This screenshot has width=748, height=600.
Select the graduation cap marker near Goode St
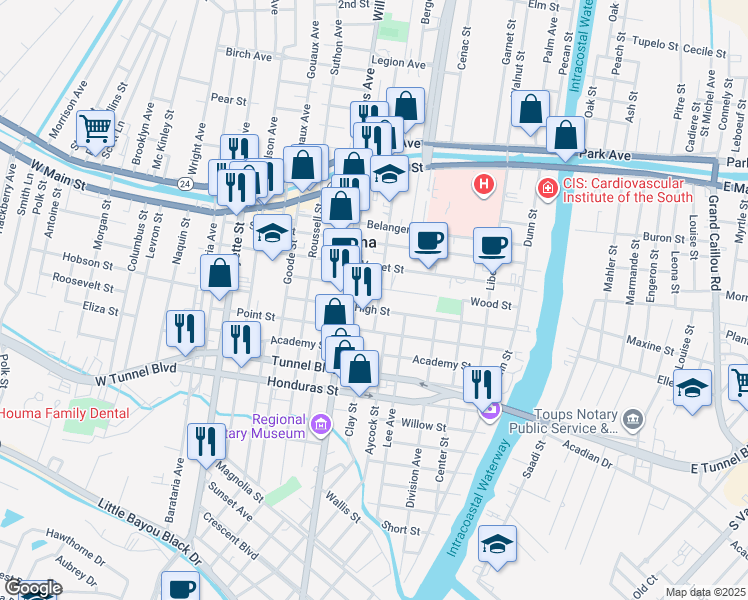[272, 235]
